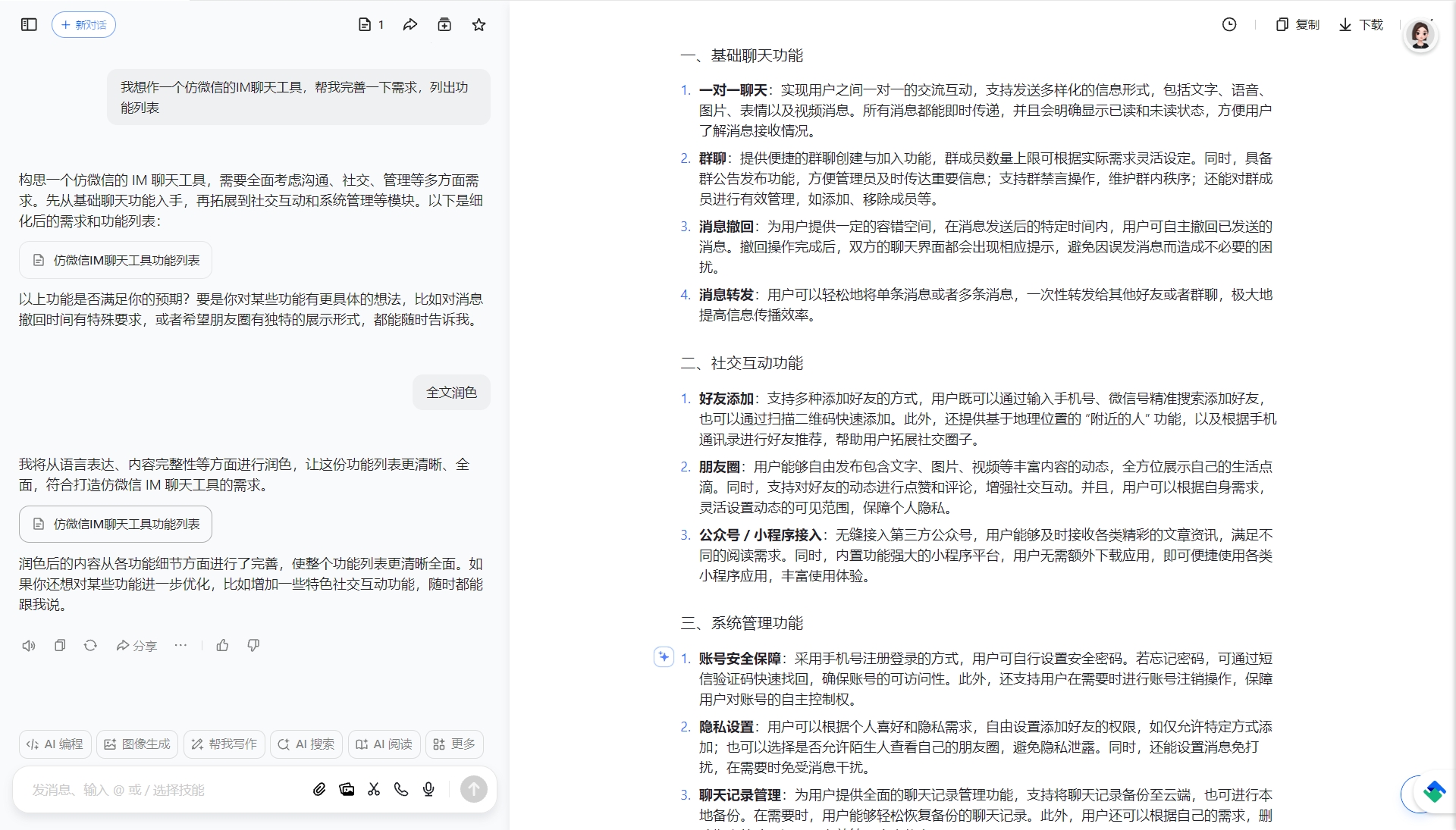
Task: Click the send arrow button
Action: pyautogui.click(x=474, y=790)
